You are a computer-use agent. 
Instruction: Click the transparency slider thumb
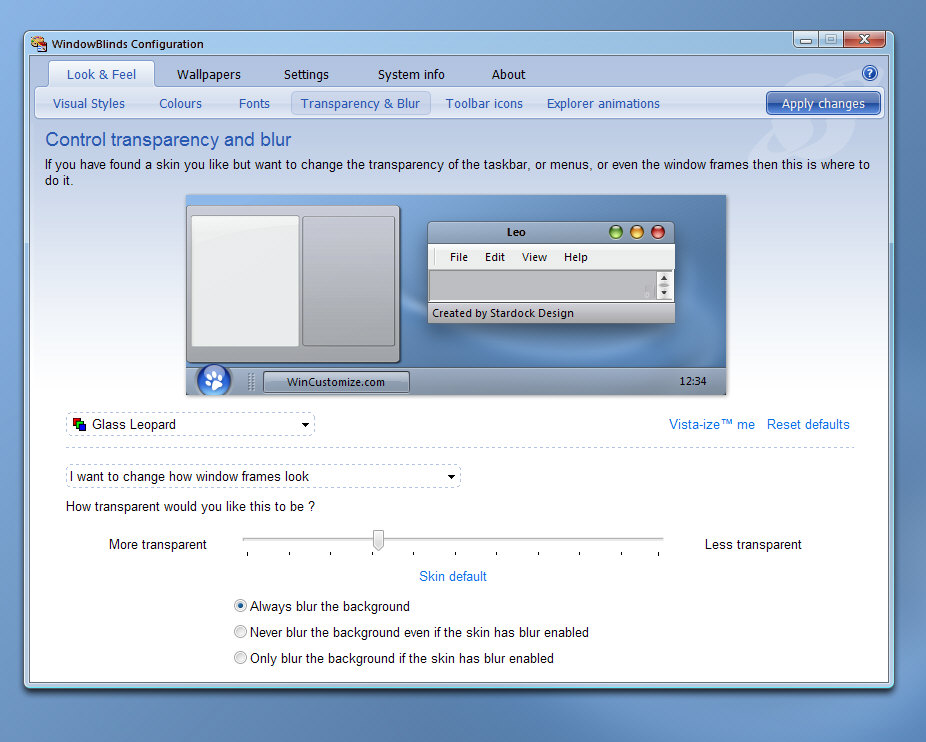pyautogui.click(x=379, y=539)
